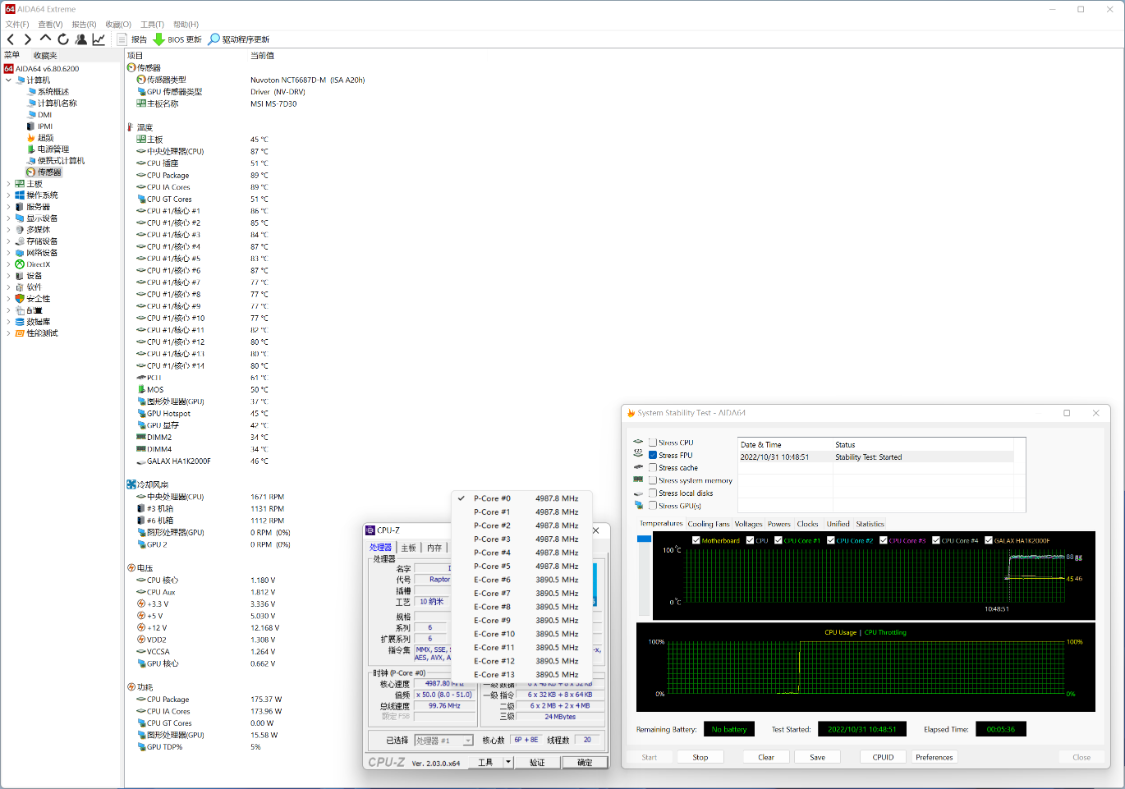The width and height of the screenshot is (1125, 789).
Task: Click the DirectX Xbox icon in tree
Action: tap(20, 264)
